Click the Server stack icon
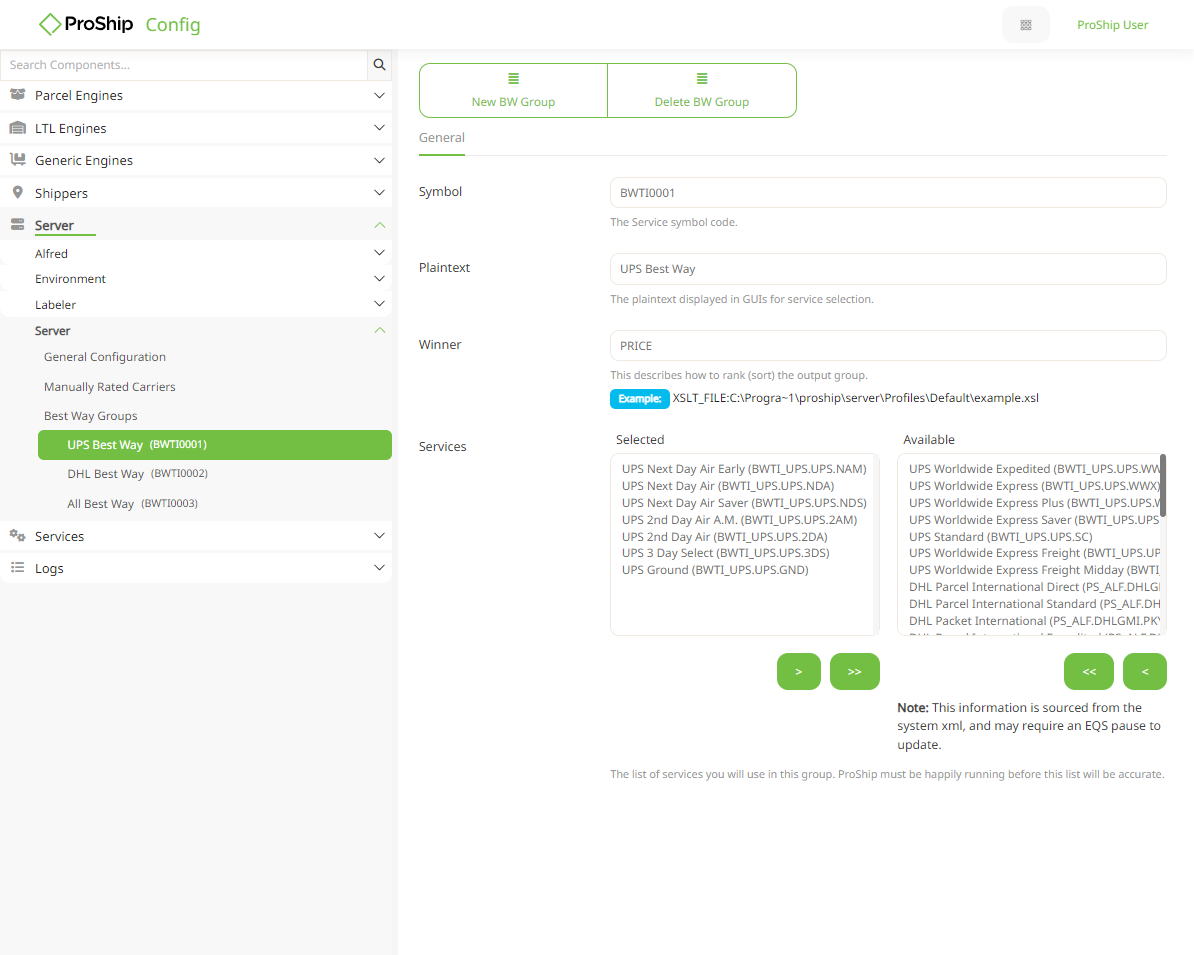Viewport: 1194px width, 955px height. point(18,225)
